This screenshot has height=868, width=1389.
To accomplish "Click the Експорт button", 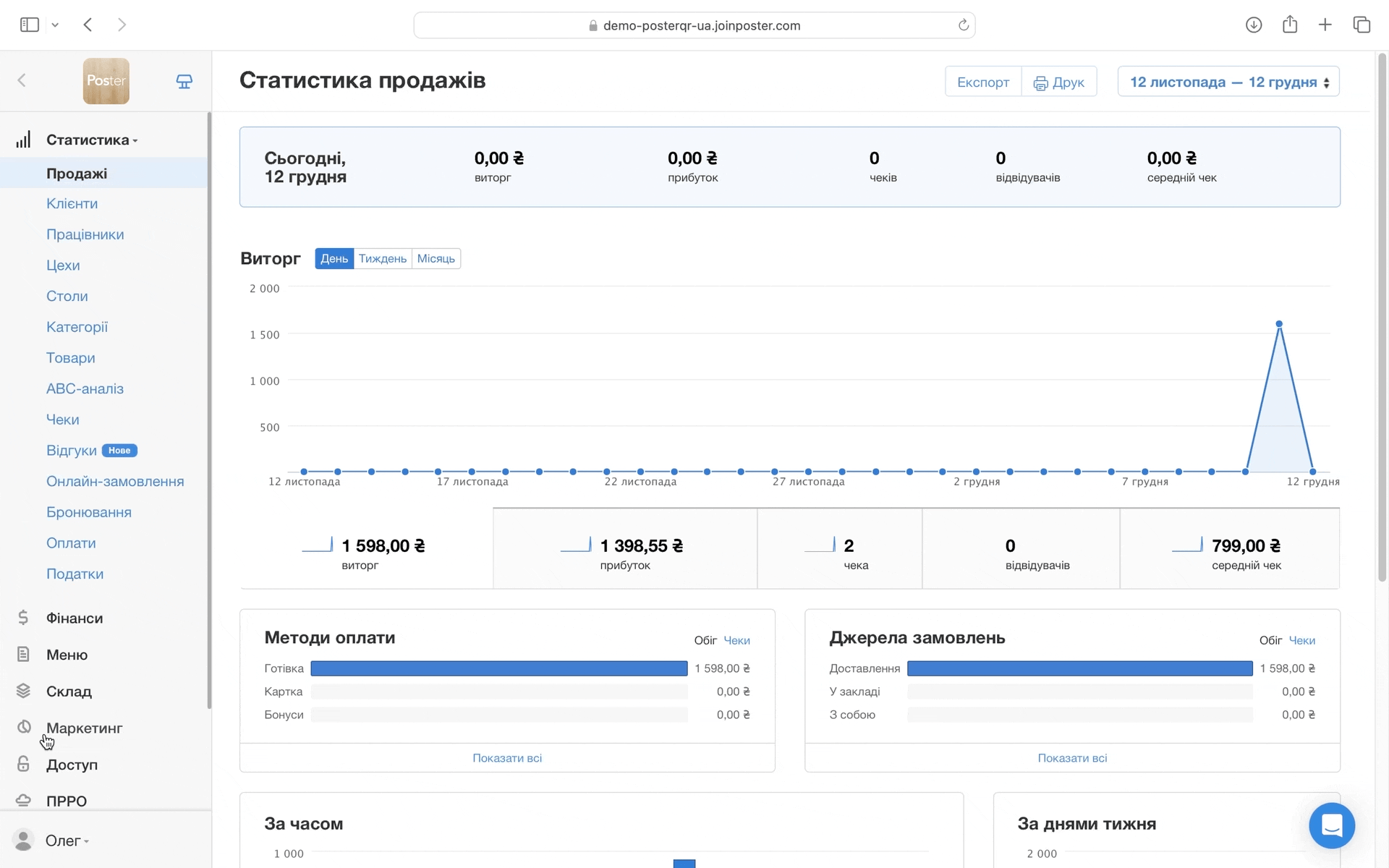I will click(982, 82).
